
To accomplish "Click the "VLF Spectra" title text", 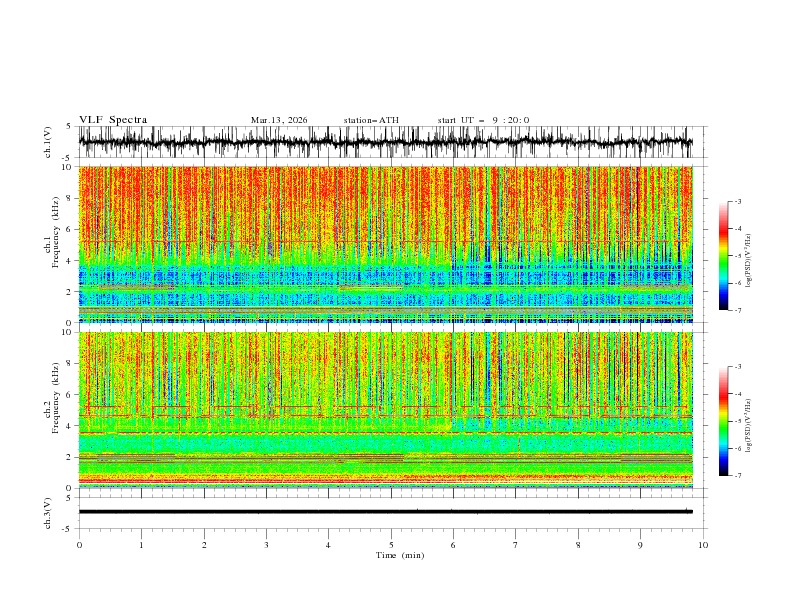I will click(x=113, y=120).
